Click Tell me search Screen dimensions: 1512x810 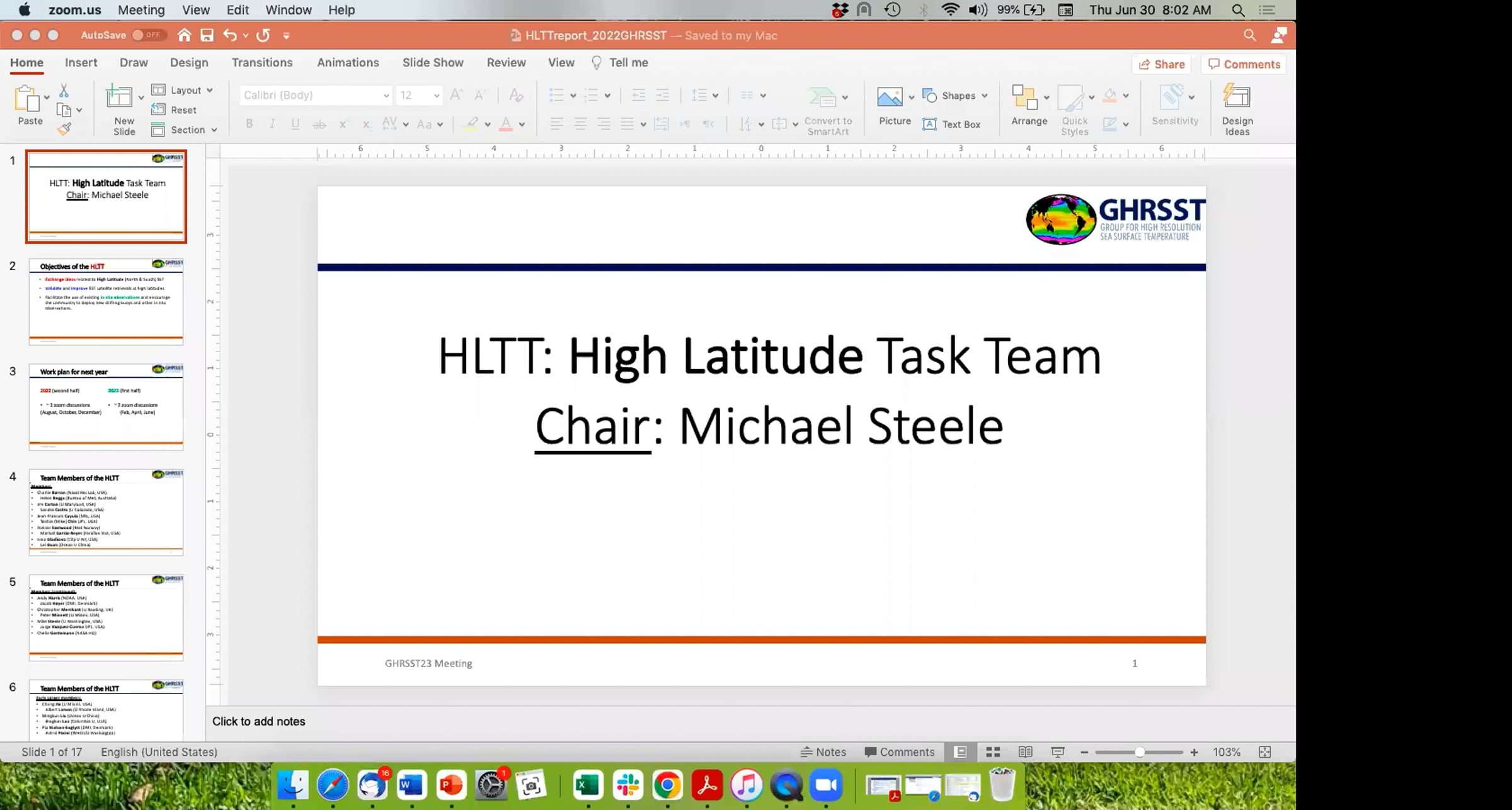coord(620,62)
